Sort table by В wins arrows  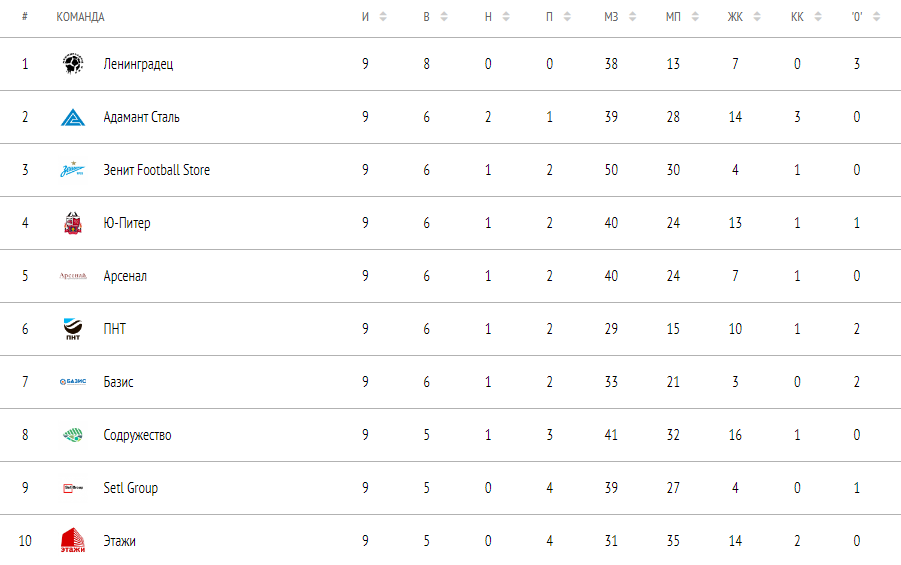tap(444, 17)
